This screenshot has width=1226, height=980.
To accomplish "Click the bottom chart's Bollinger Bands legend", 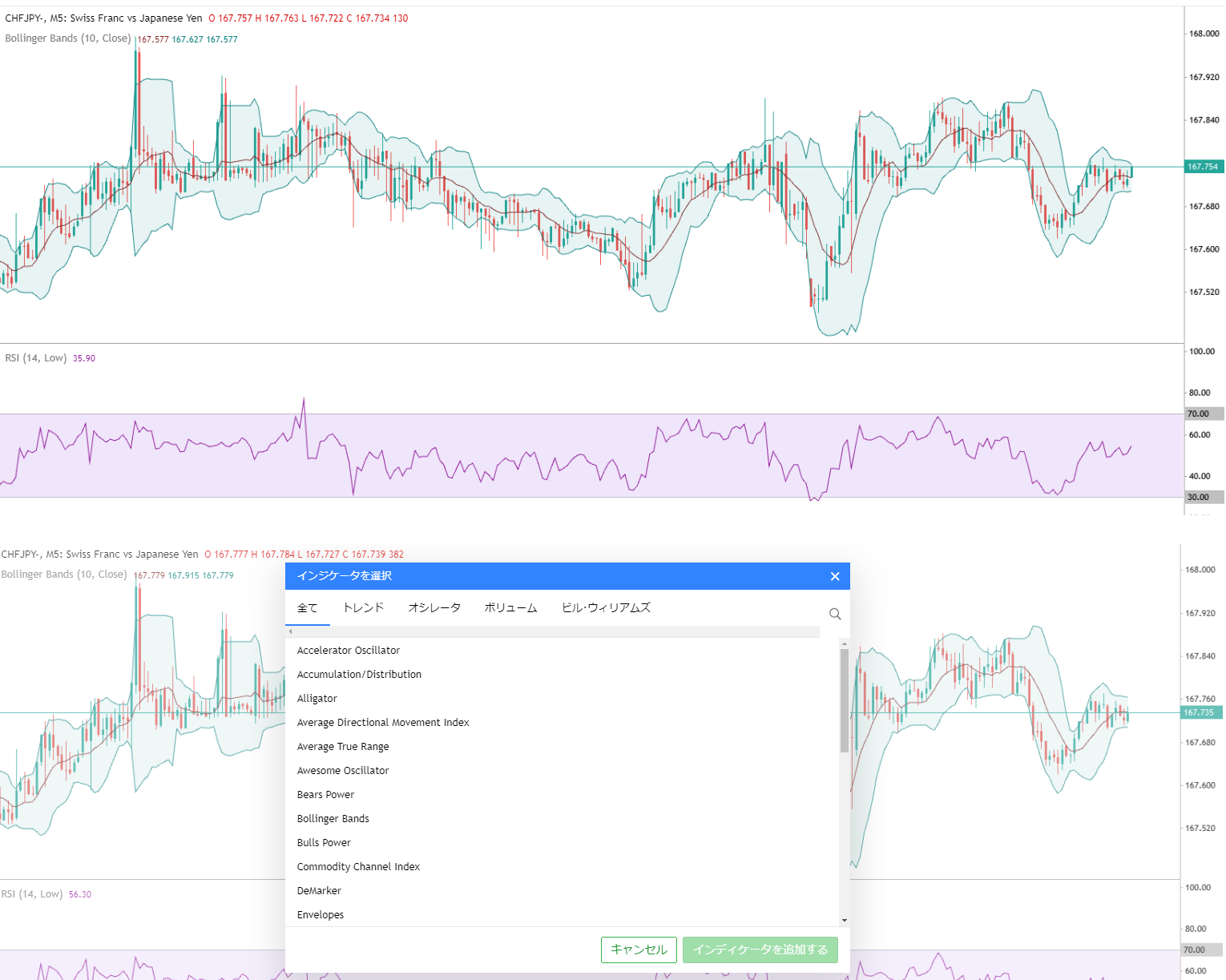I will (x=64, y=575).
